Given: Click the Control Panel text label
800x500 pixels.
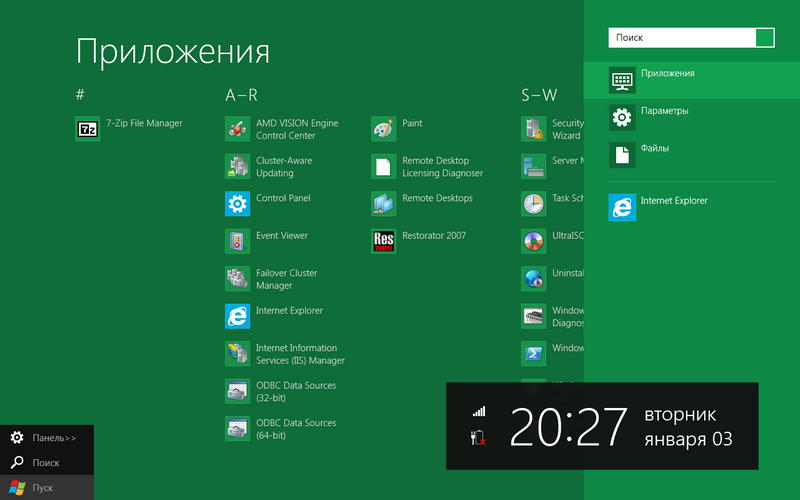Looking at the screenshot, I should click(x=283, y=198).
